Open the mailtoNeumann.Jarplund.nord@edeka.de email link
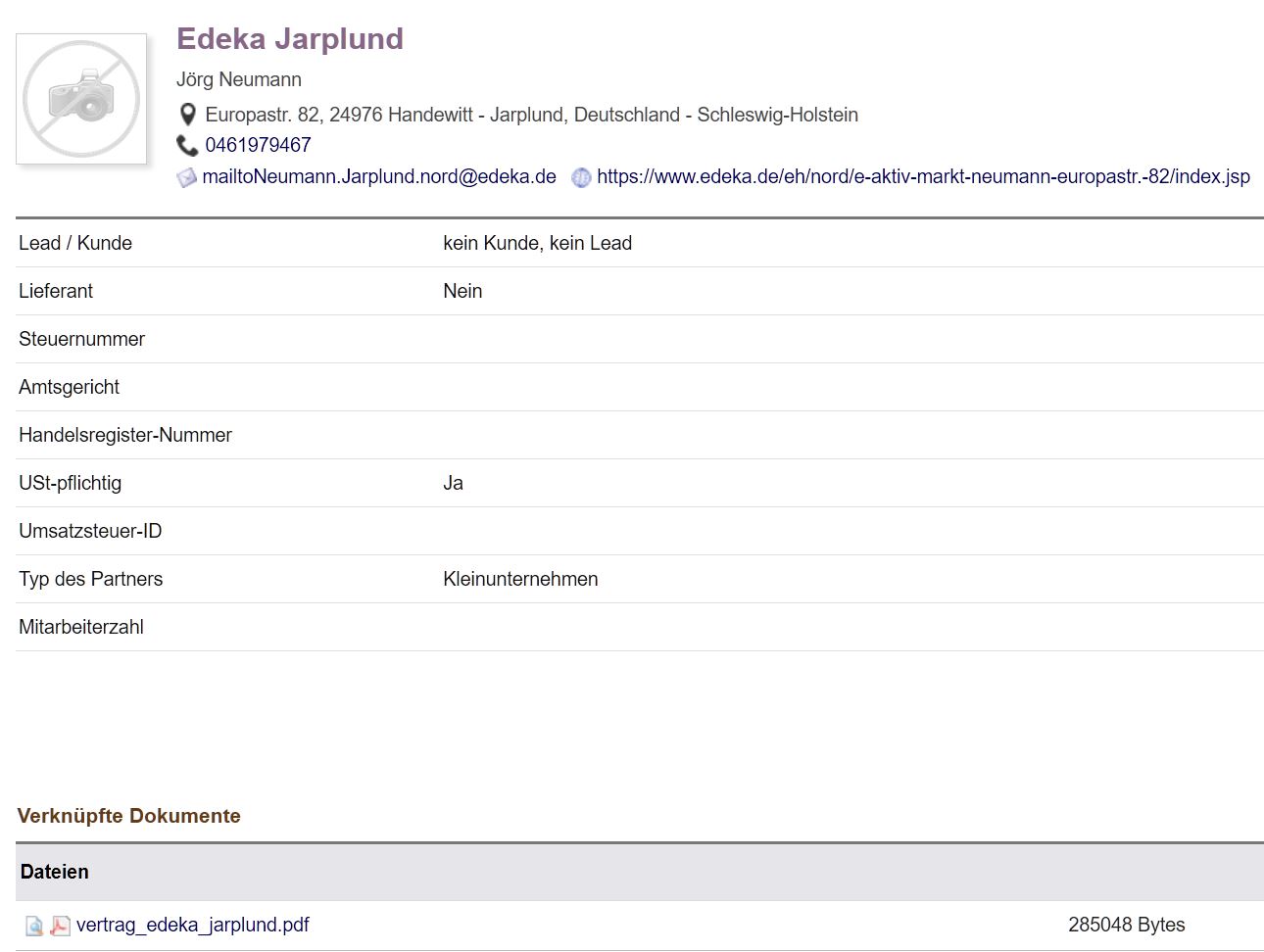 tap(379, 176)
